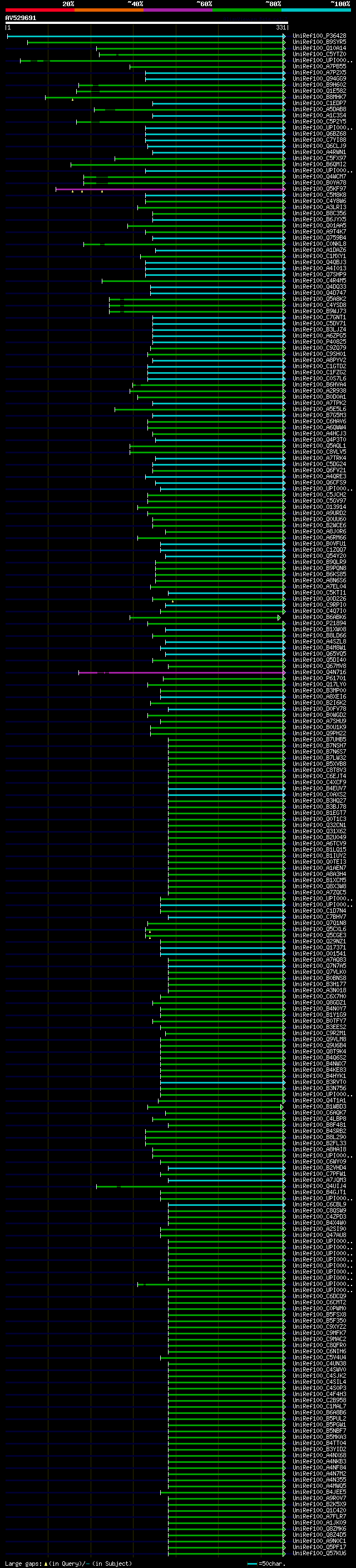The height and width of the screenshot is (1568, 356).
Task: Click the UniRef100_P21894 label
Action: point(319,624)
